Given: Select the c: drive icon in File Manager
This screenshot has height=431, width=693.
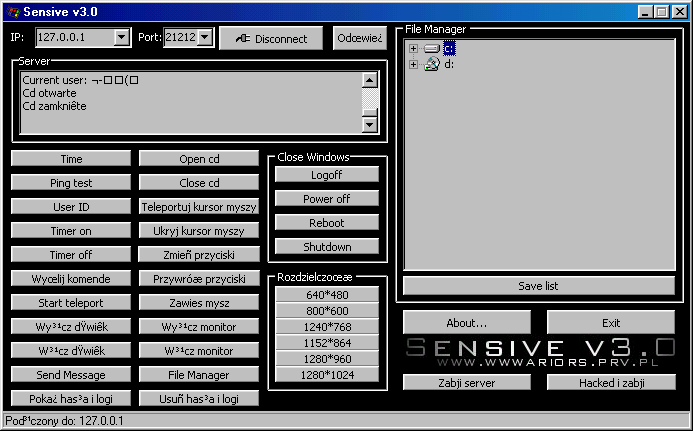Looking at the screenshot, I should click(432, 47).
